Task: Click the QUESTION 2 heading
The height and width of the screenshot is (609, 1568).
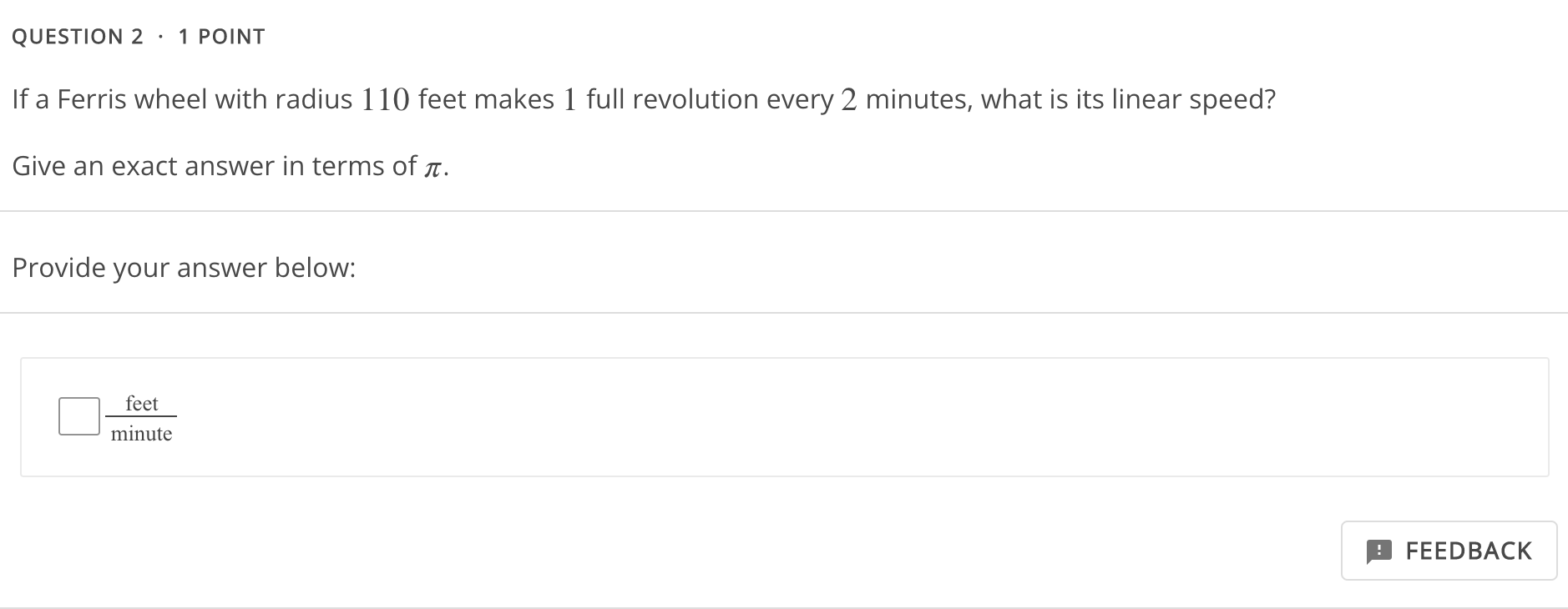Action: [x=79, y=35]
